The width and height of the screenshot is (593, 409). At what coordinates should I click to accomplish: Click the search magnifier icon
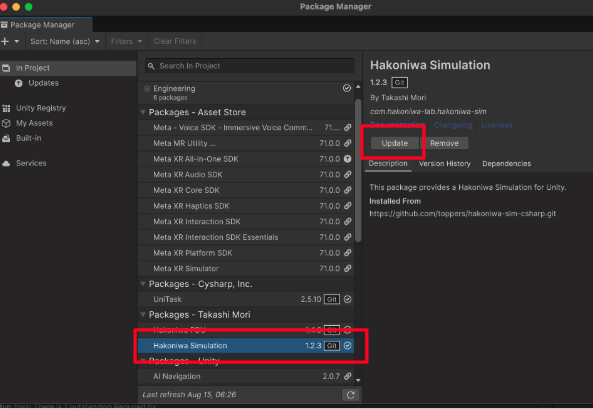pos(151,66)
